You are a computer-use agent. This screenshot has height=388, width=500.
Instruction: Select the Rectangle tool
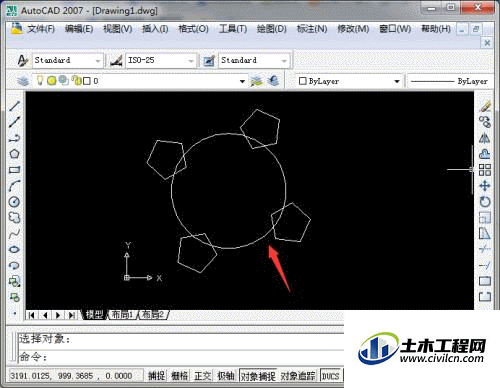pyautogui.click(x=14, y=170)
